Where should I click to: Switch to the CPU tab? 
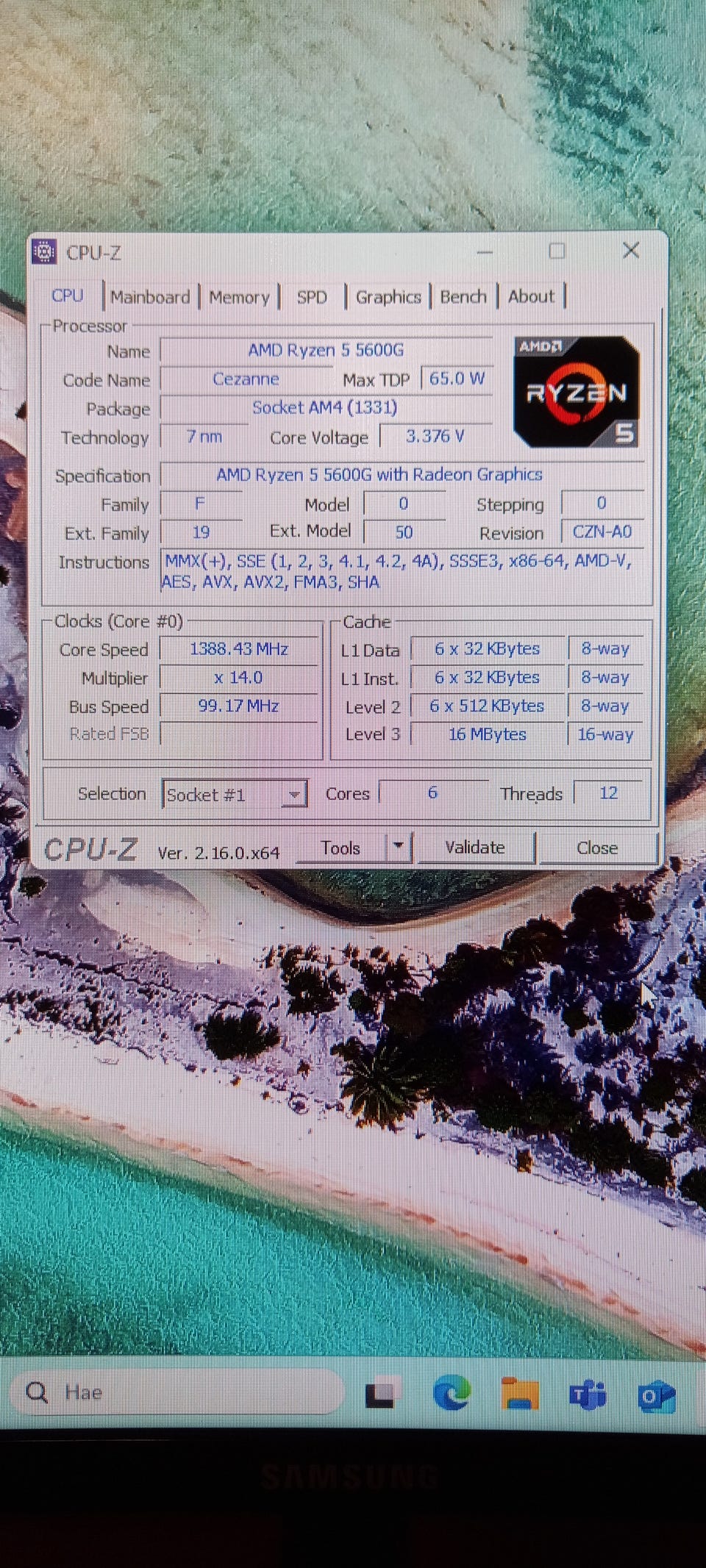click(x=68, y=296)
